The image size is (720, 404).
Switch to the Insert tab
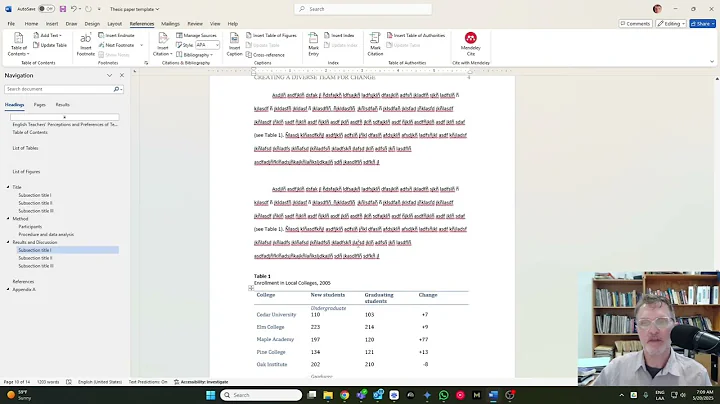click(x=52, y=23)
